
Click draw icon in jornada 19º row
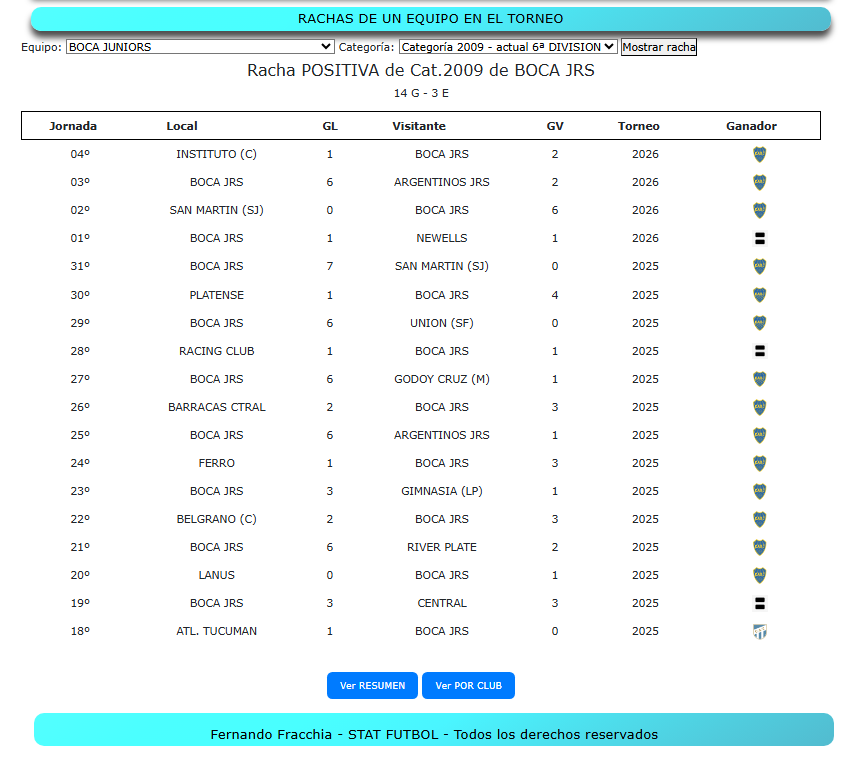coord(759,603)
